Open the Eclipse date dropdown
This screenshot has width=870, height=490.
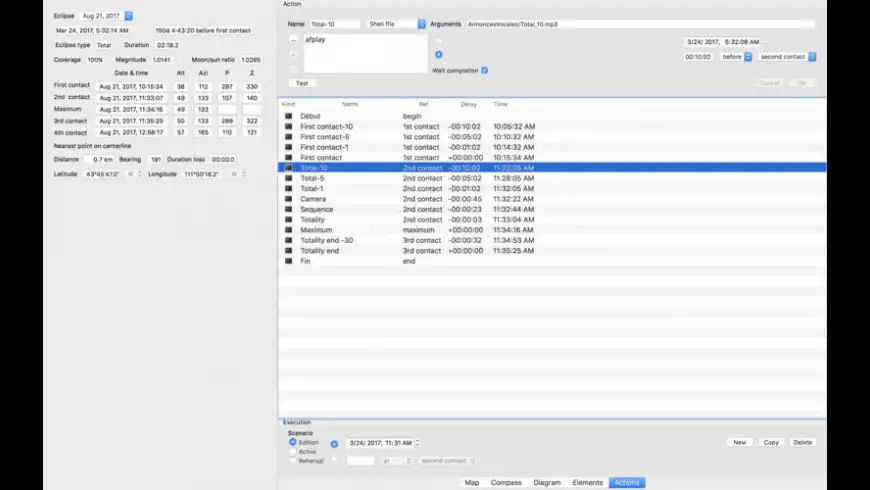(x=128, y=16)
